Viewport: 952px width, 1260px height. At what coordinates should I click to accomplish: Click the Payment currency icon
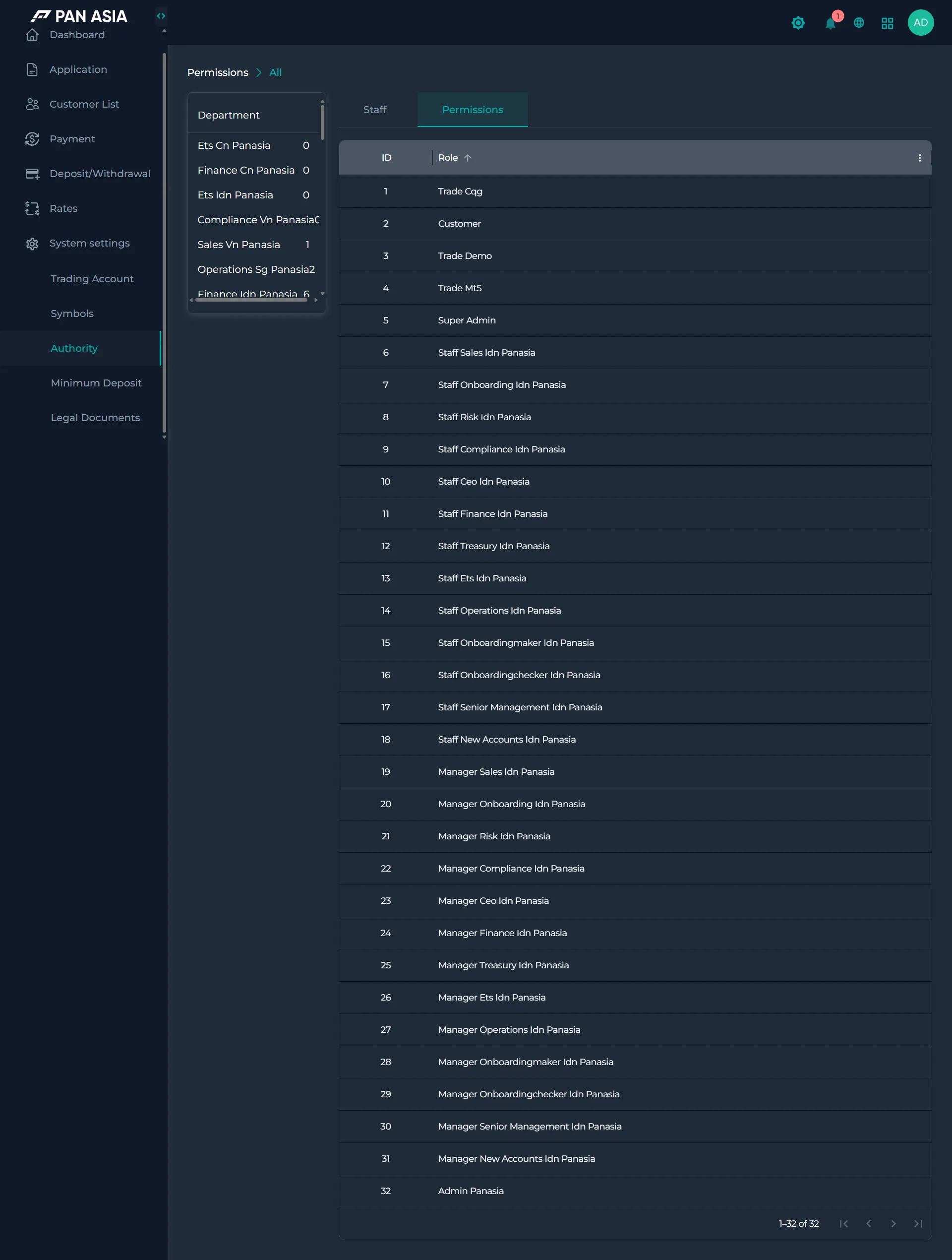(x=32, y=139)
